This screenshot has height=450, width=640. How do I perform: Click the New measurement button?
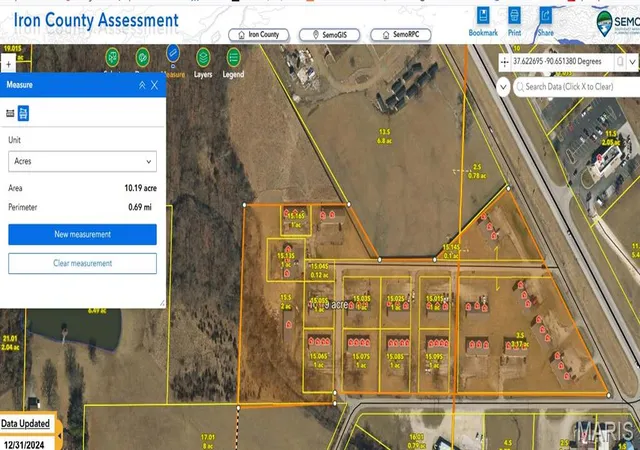(82, 234)
